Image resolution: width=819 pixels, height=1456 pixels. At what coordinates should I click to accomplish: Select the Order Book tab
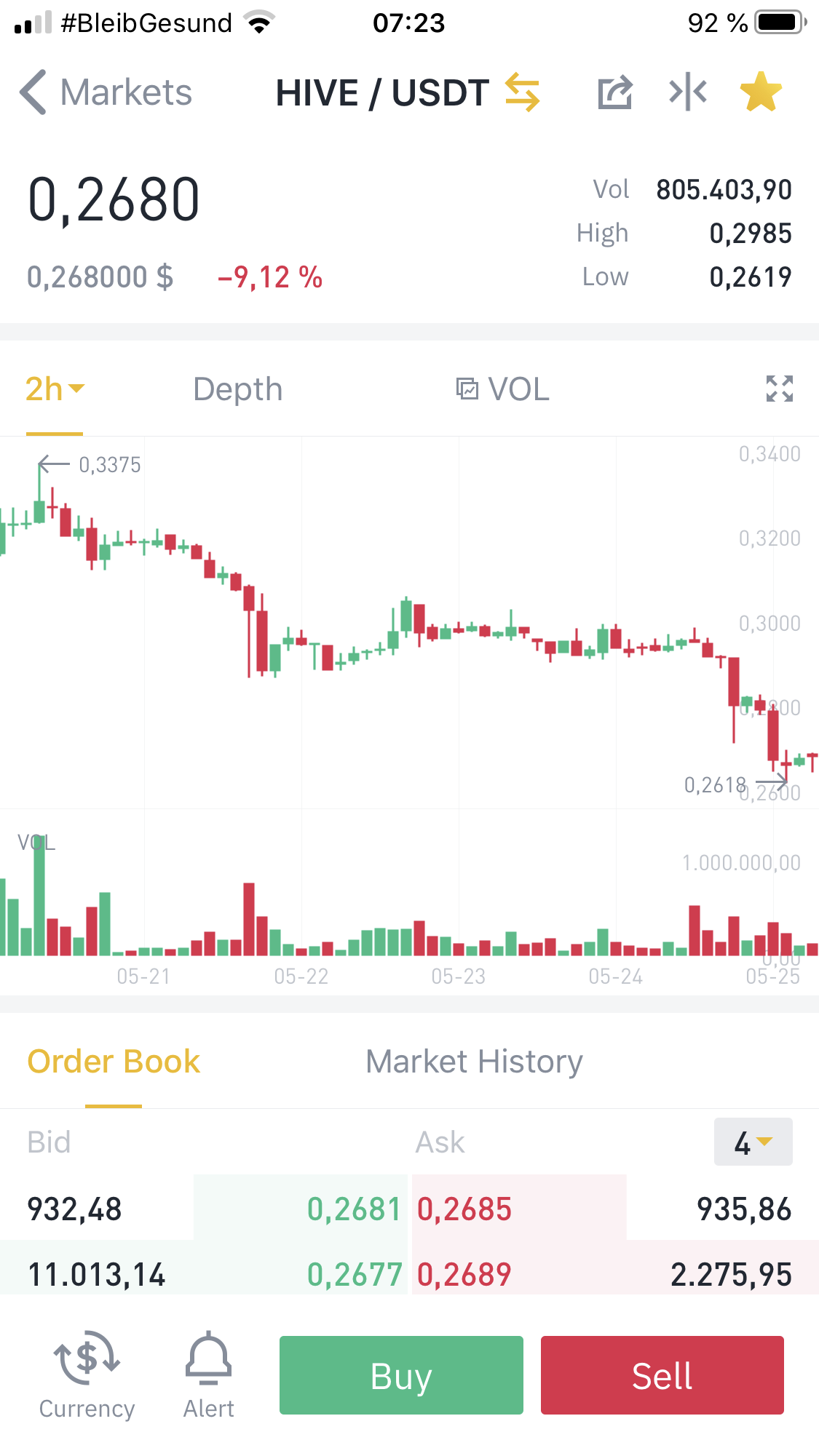tap(114, 1062)
